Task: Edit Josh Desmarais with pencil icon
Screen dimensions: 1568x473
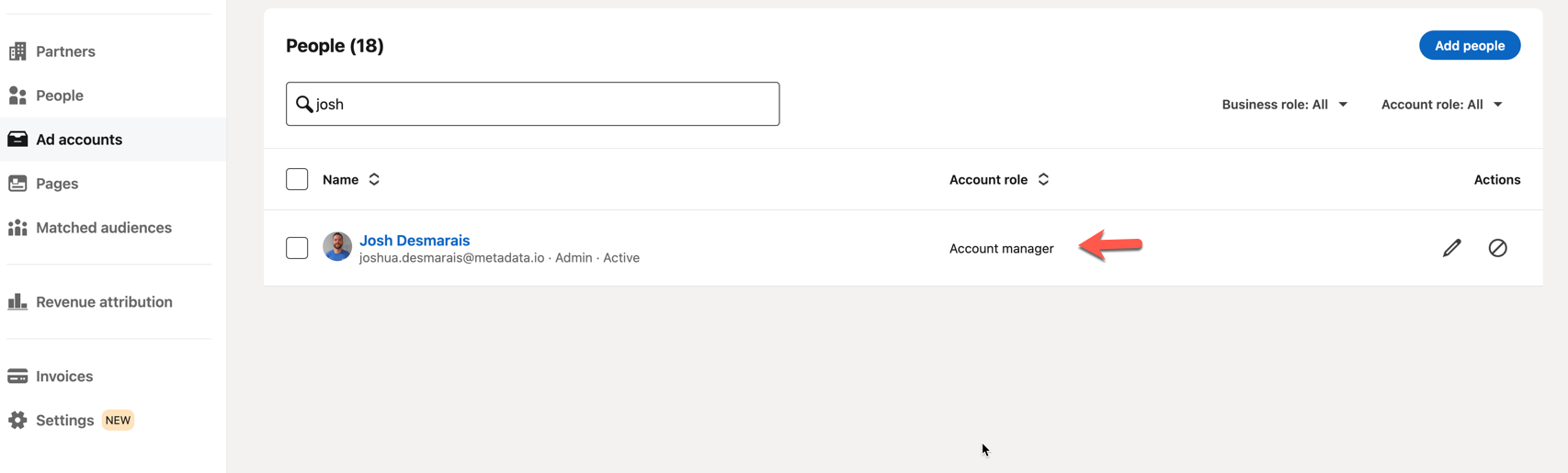Action: [1451, 248]
